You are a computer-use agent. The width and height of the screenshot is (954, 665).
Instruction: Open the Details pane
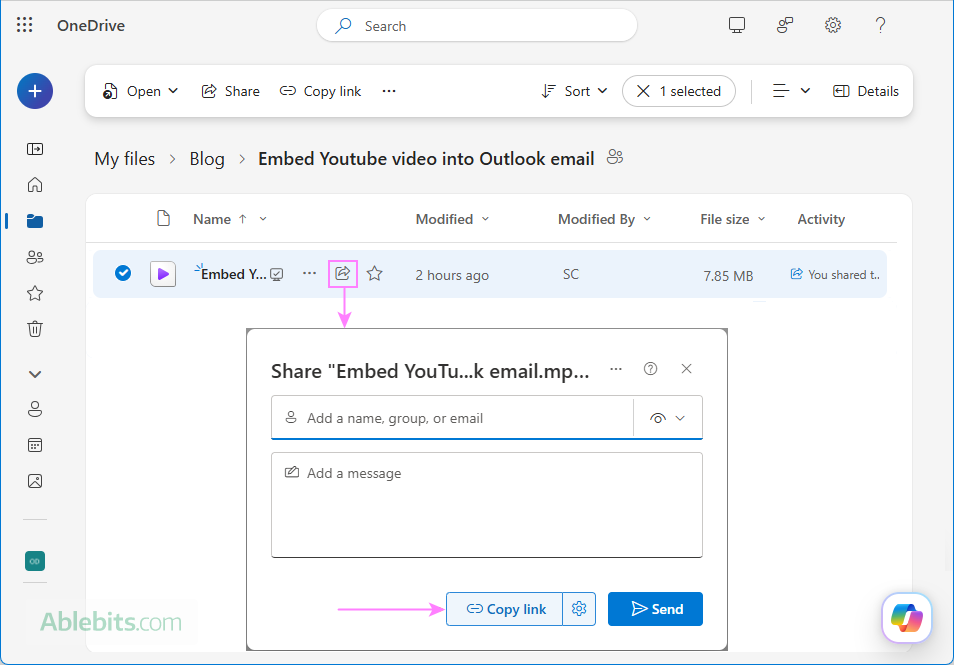(x=866, y=91)
